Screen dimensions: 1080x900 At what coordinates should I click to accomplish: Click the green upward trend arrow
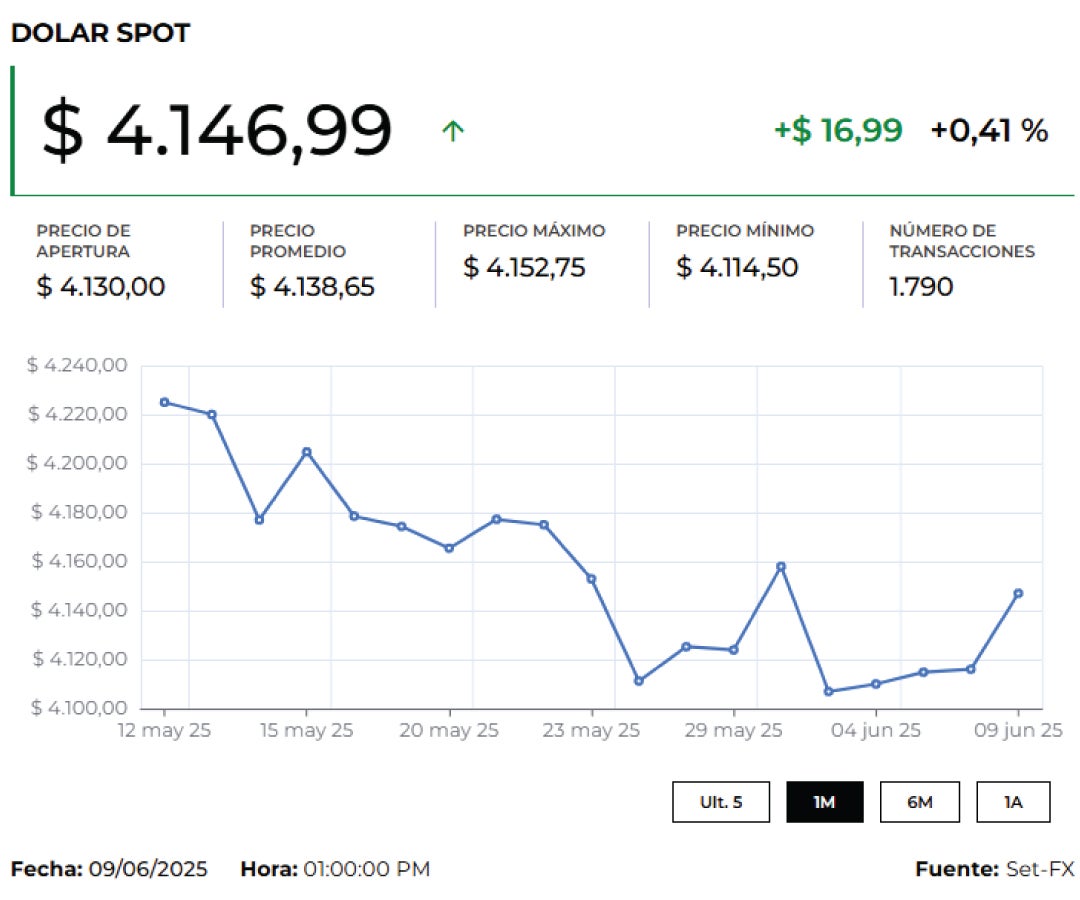point(453,131)
